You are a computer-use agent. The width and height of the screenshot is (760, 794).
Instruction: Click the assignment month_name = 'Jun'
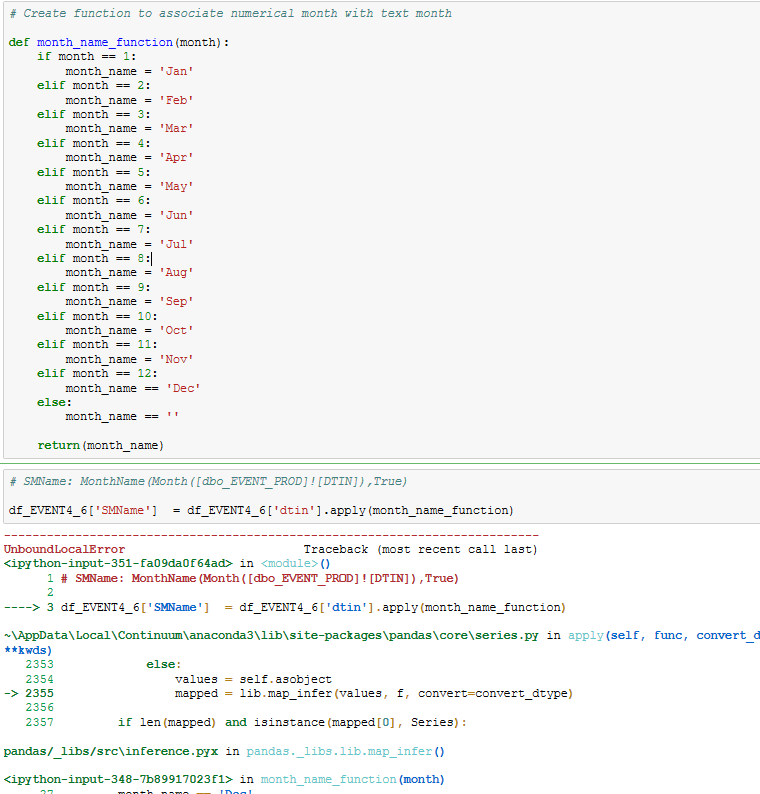(129, 215)
